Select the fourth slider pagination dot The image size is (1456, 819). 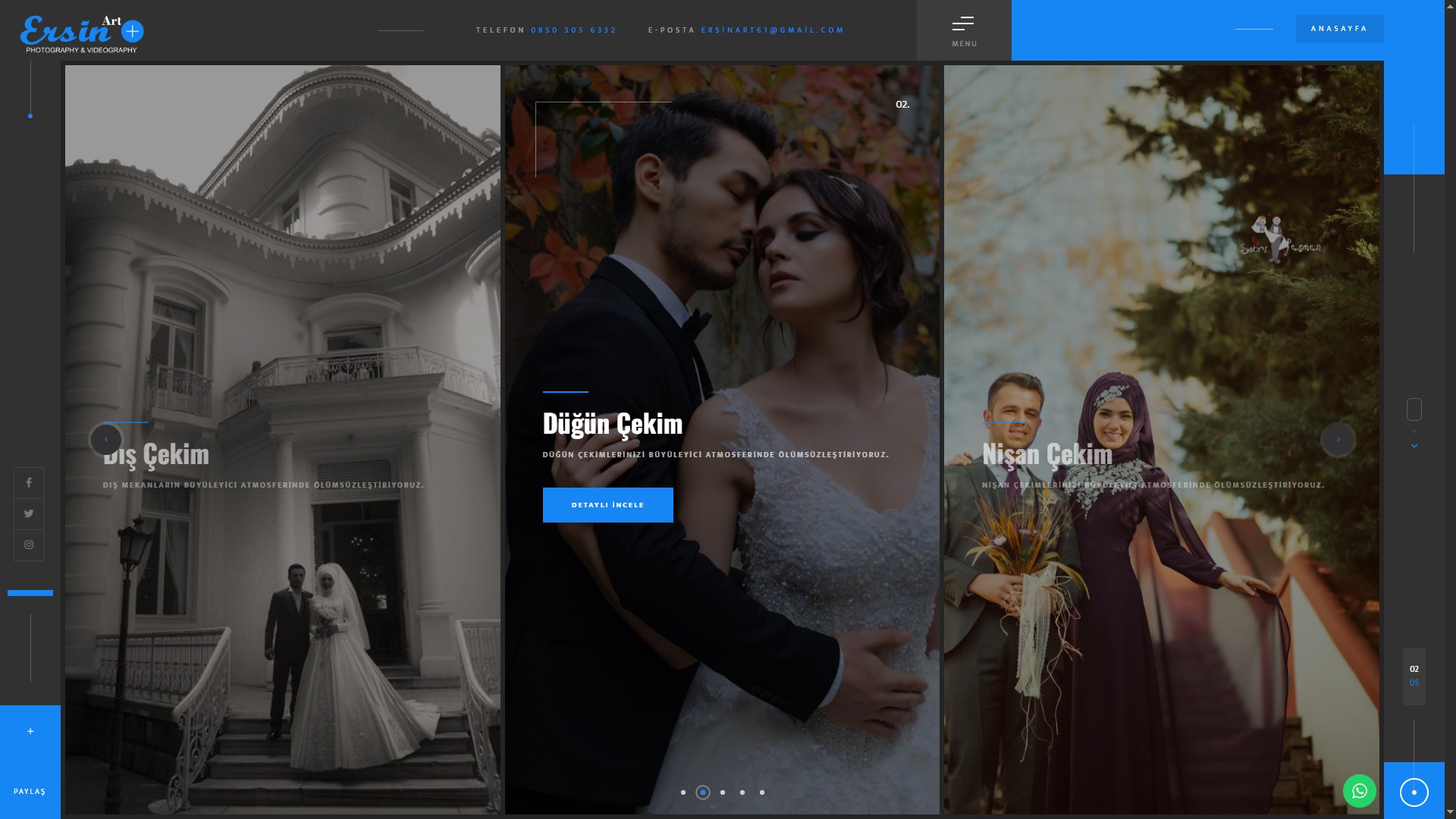(742, 792)
